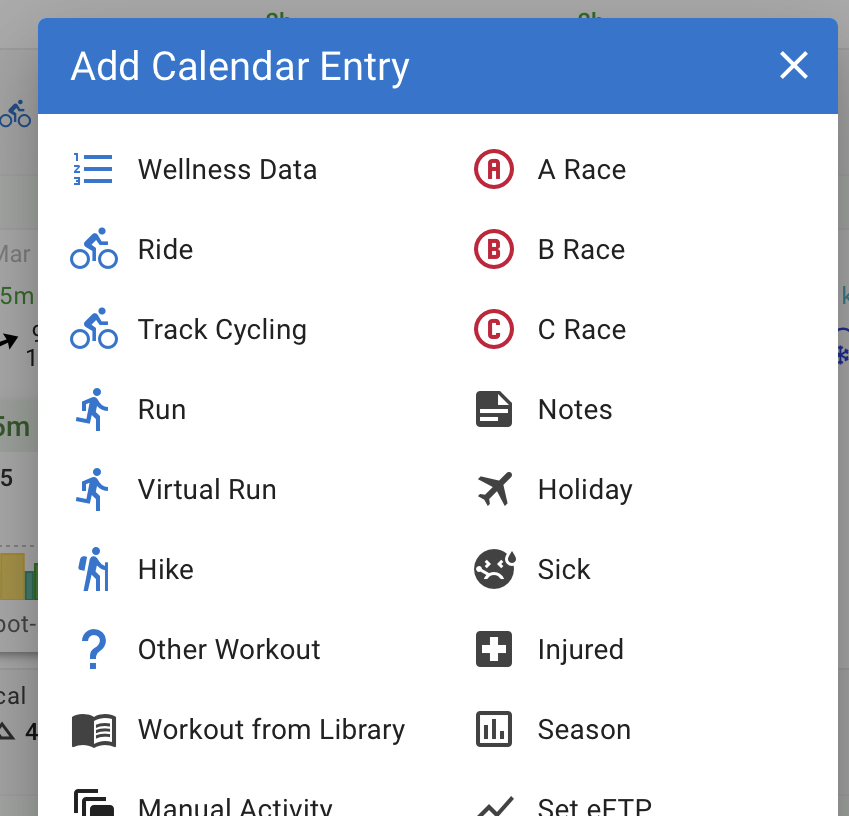Image resolution: width=849 pixels, height=816 pixels.
Task: Click the Injured medical cross icon
Action: tap(493, 650)
